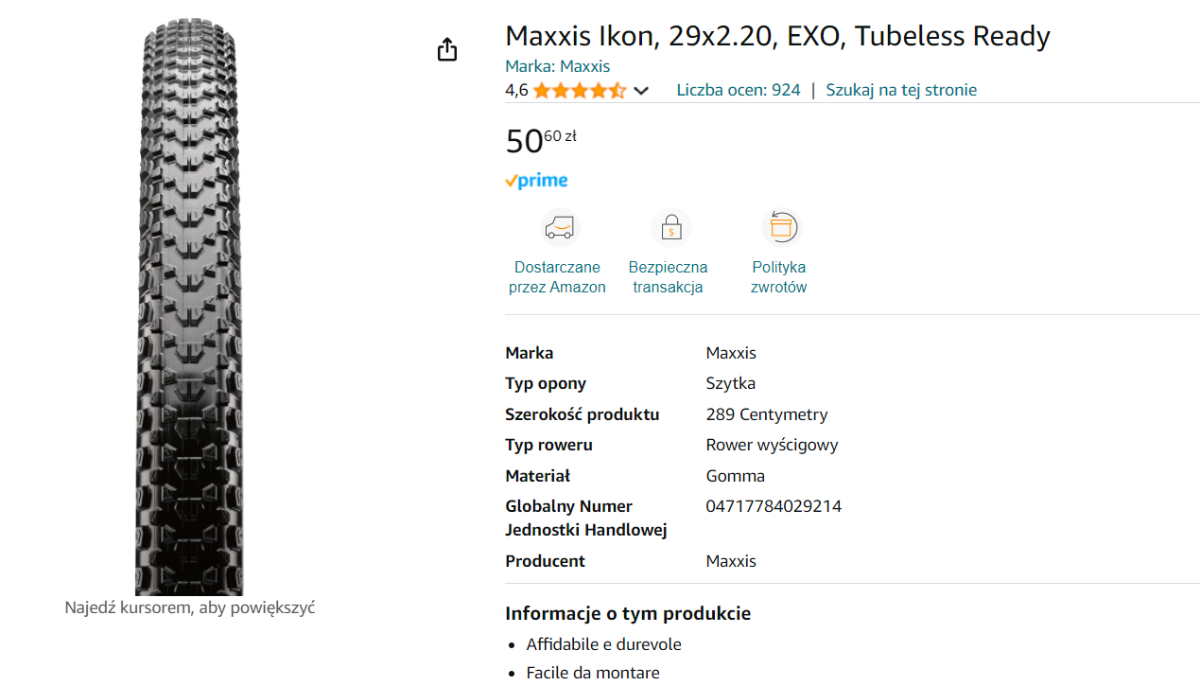This screenshot has height=686, width=1200.
Task: Click the GTIN number 04717784029214
Action: click(x=773, y=506)
